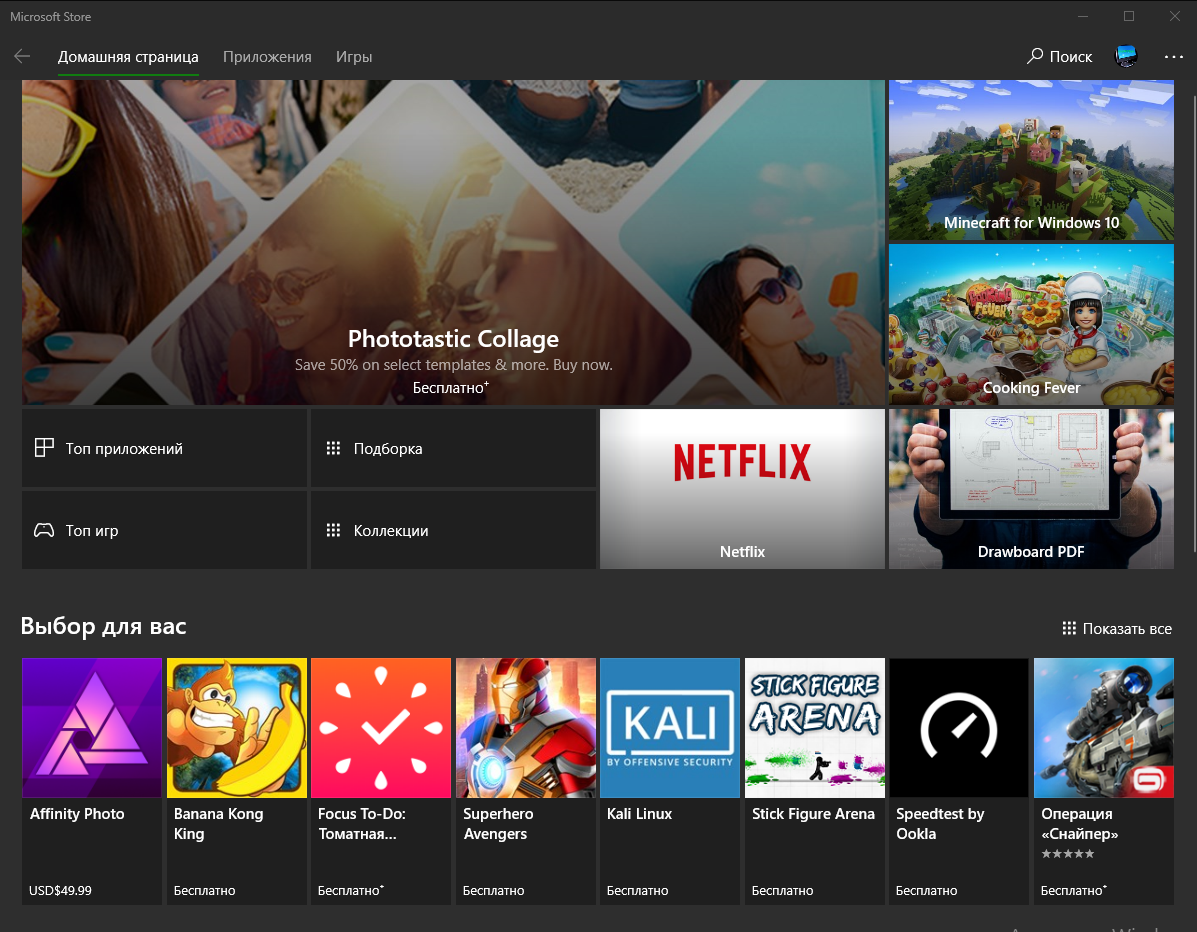The width and height of the screenshot is (1197, 932).
Task: Click the Top apps grid icon
Action: pyautogui.click(x=44, y=448)
